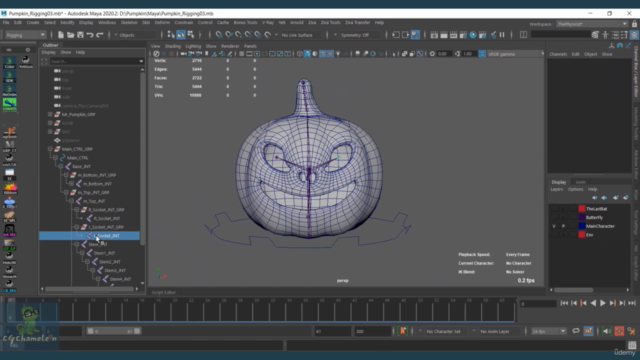The width and height of the screenshot is (640, 360).
Task: Toggle viewport grid icon
Action: pos(241,54)
